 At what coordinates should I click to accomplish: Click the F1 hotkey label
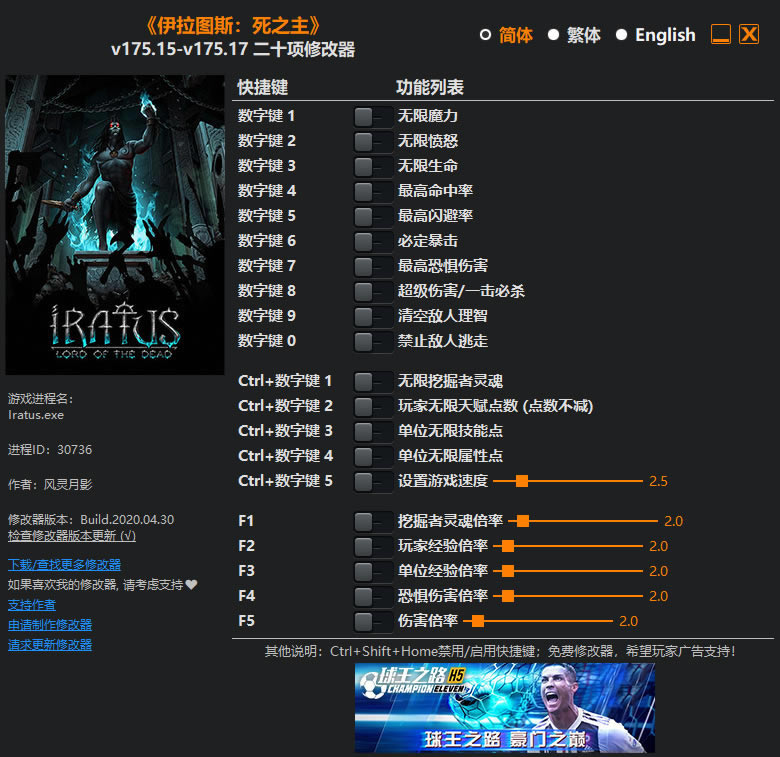tap(246, 521)
